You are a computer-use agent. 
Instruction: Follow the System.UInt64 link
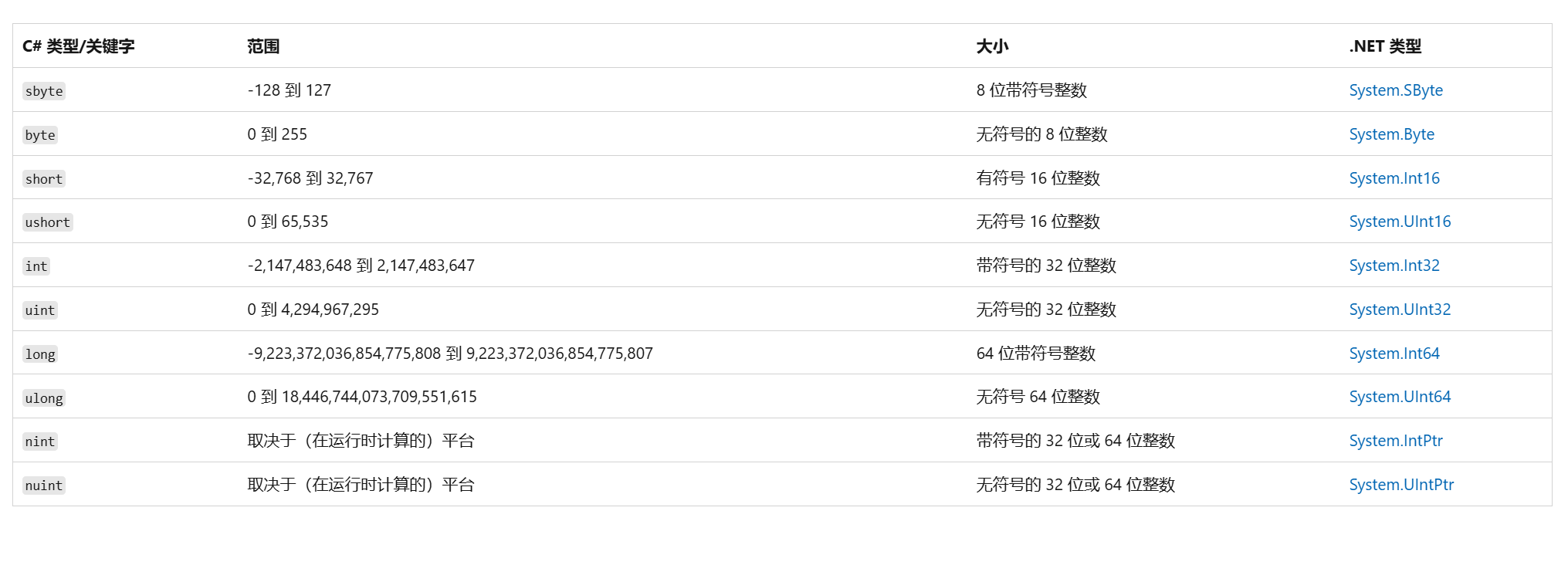point(1399,397)
